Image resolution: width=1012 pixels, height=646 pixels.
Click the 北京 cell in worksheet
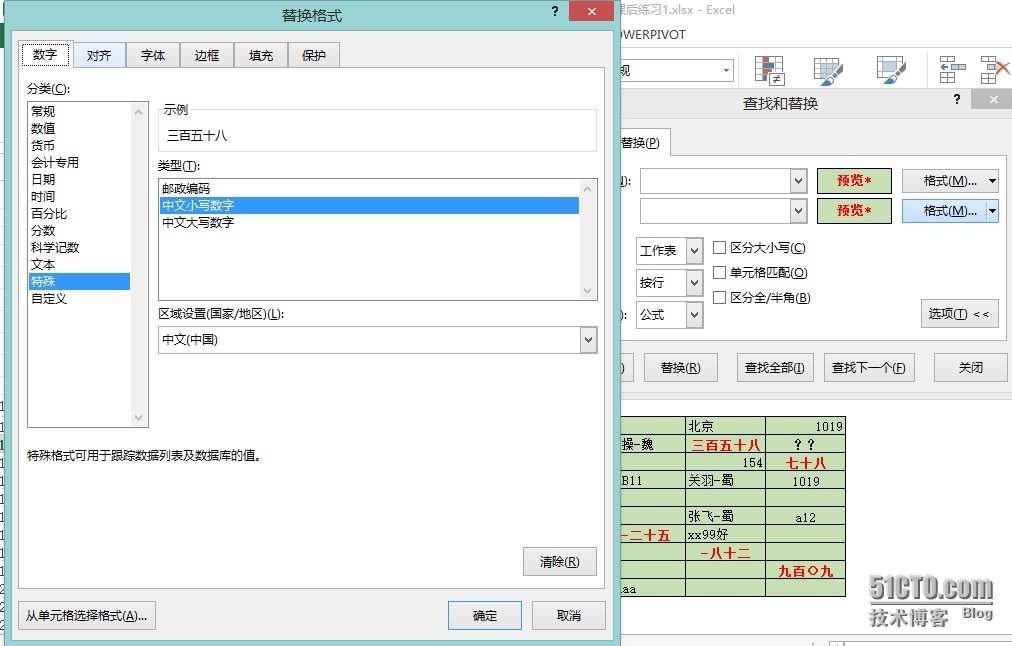pyautogui.click(x=725, y=426)
